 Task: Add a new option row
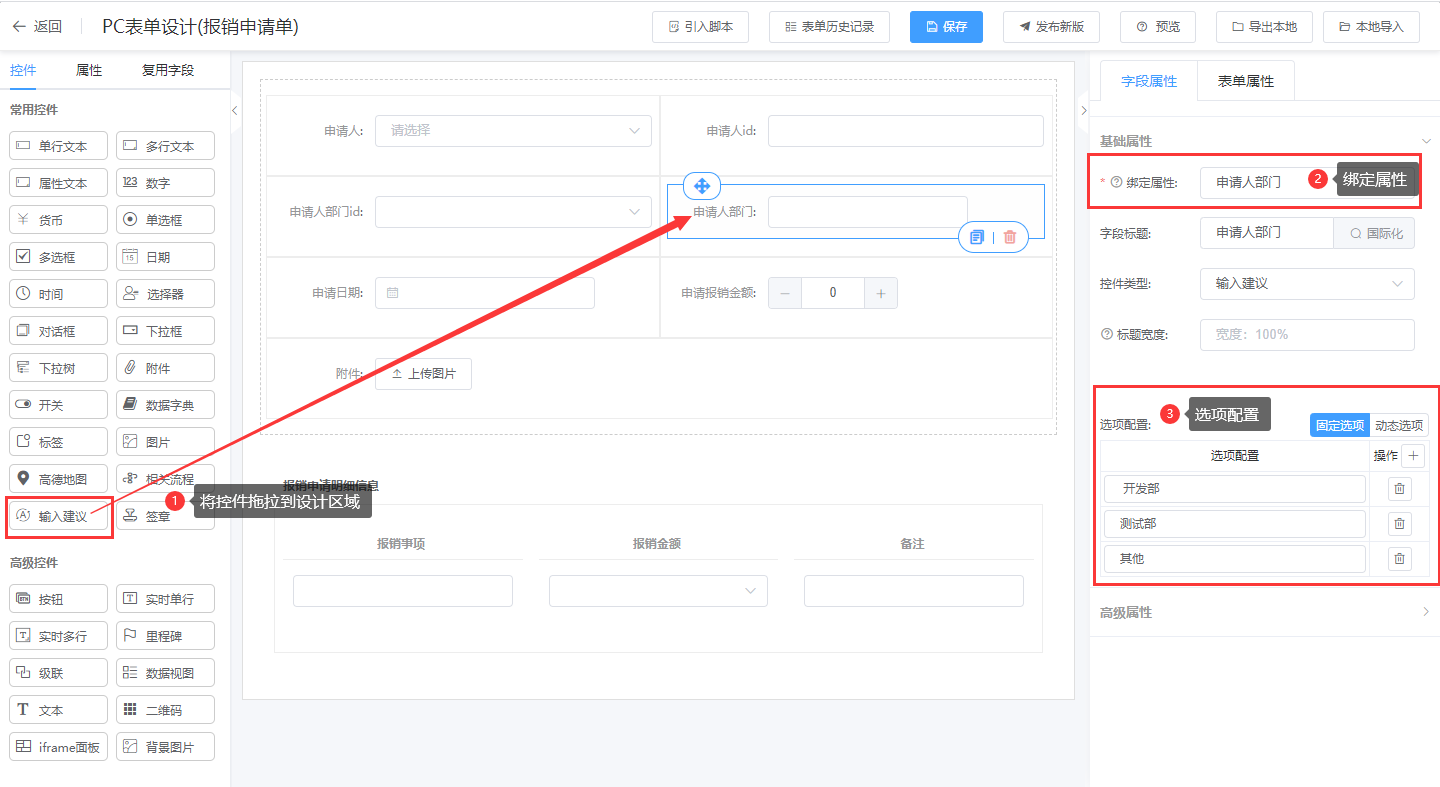1413,456
